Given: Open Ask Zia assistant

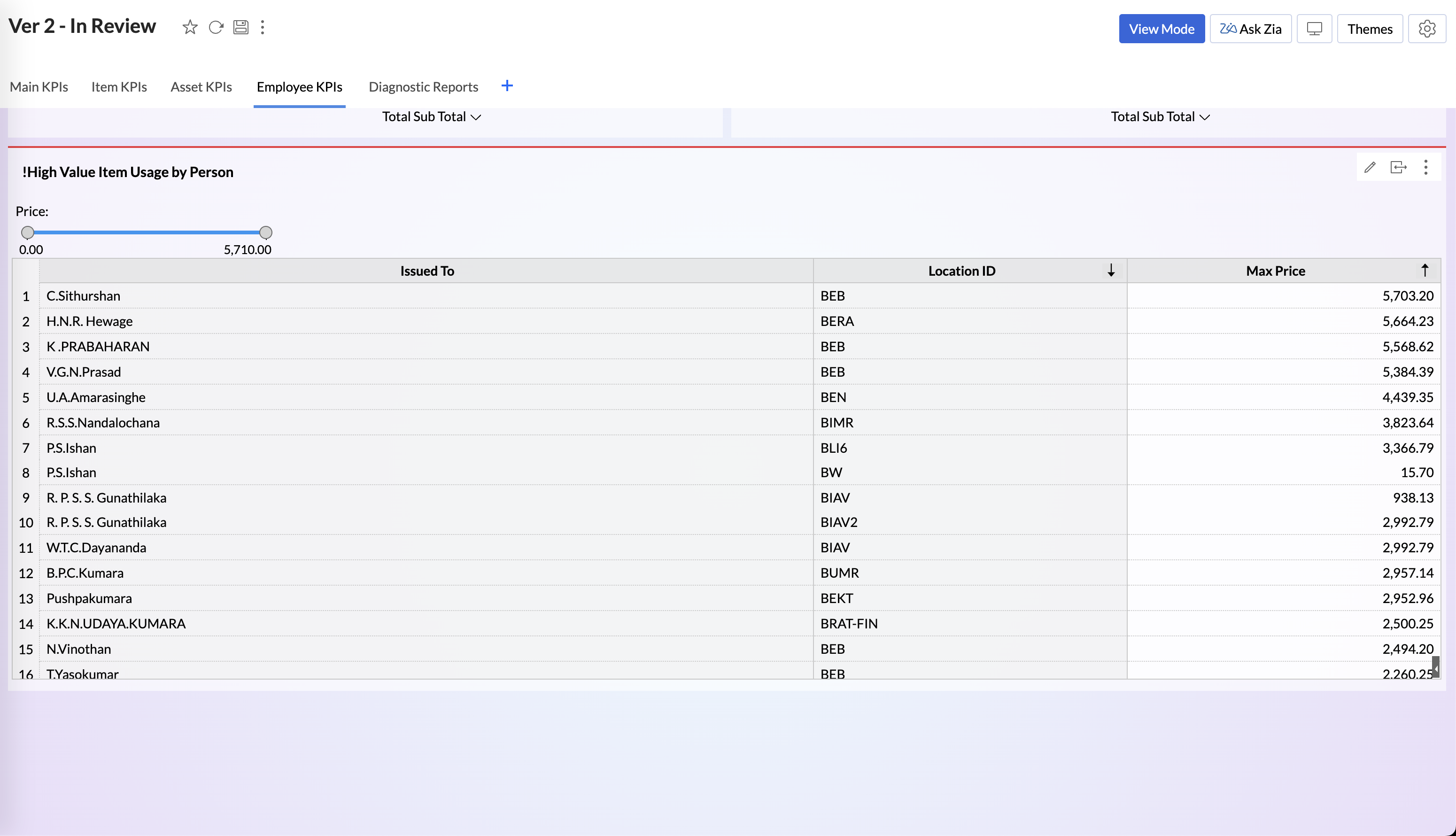Looking at the screenshot, I should (1250, 29).
